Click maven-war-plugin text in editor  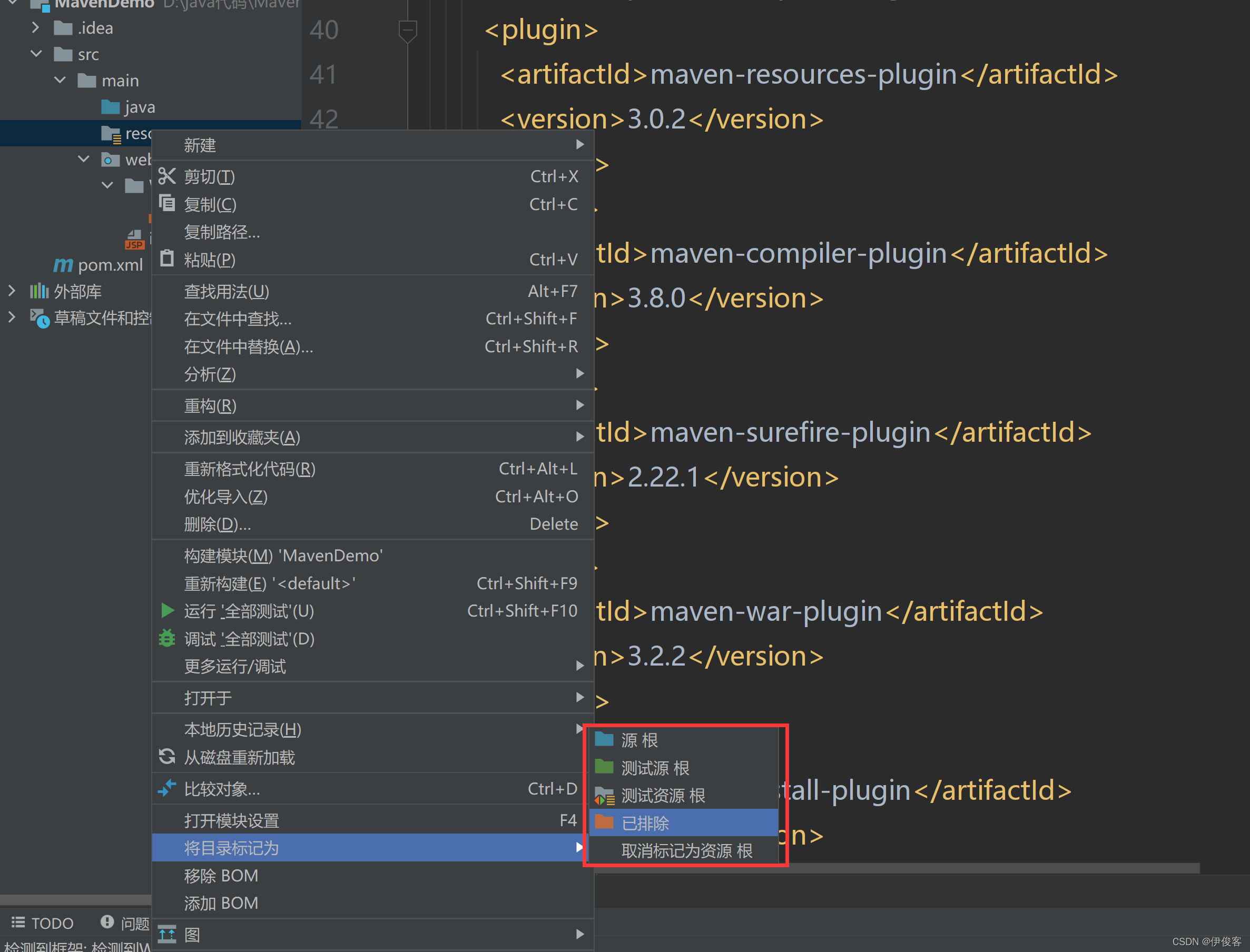point(766,611)
